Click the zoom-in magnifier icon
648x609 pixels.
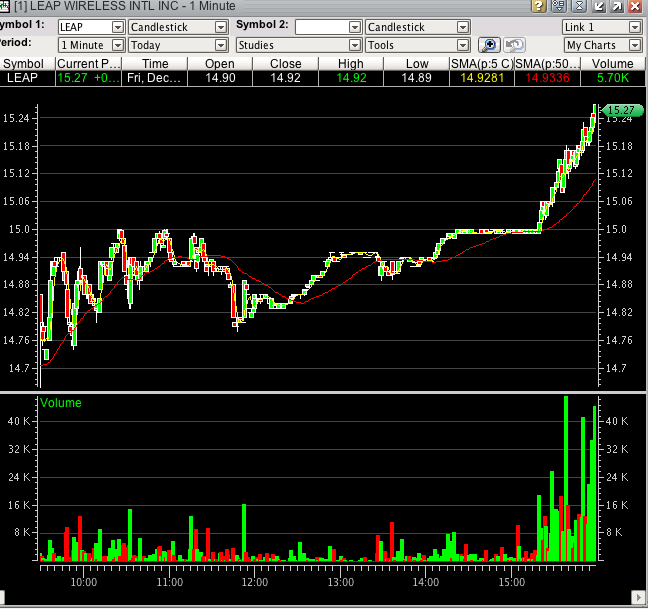(488, 45)
